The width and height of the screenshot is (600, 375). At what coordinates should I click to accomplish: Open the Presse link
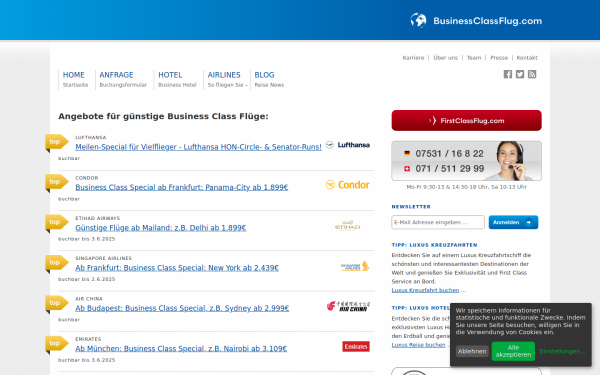tap(499, 58)
